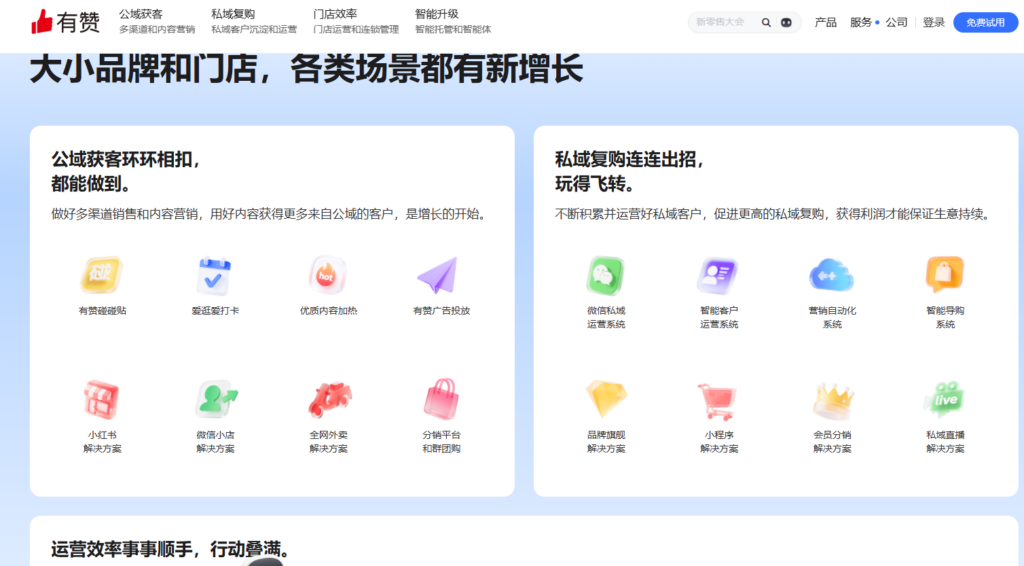The image size is (1024, 566).
Task: Expand the 产品 dropdown in header
Action: [x=826, y=22]
